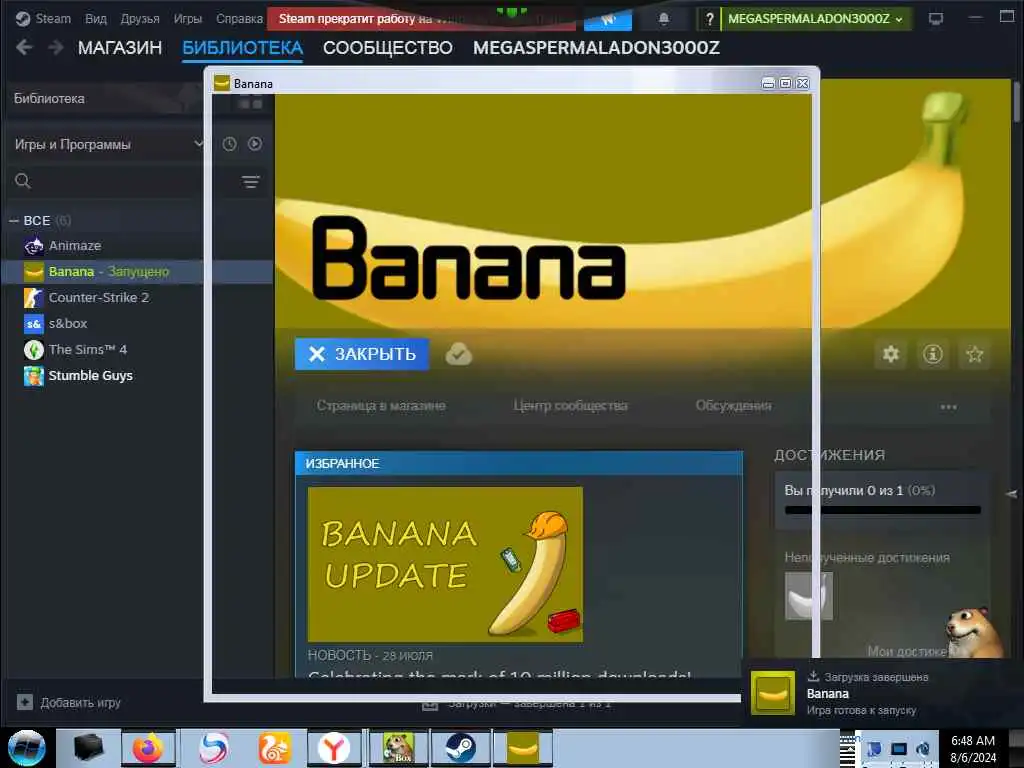Screen dimensions: 1024x768
Task: Click the Animaze game icon
Action: click(34, 246)
